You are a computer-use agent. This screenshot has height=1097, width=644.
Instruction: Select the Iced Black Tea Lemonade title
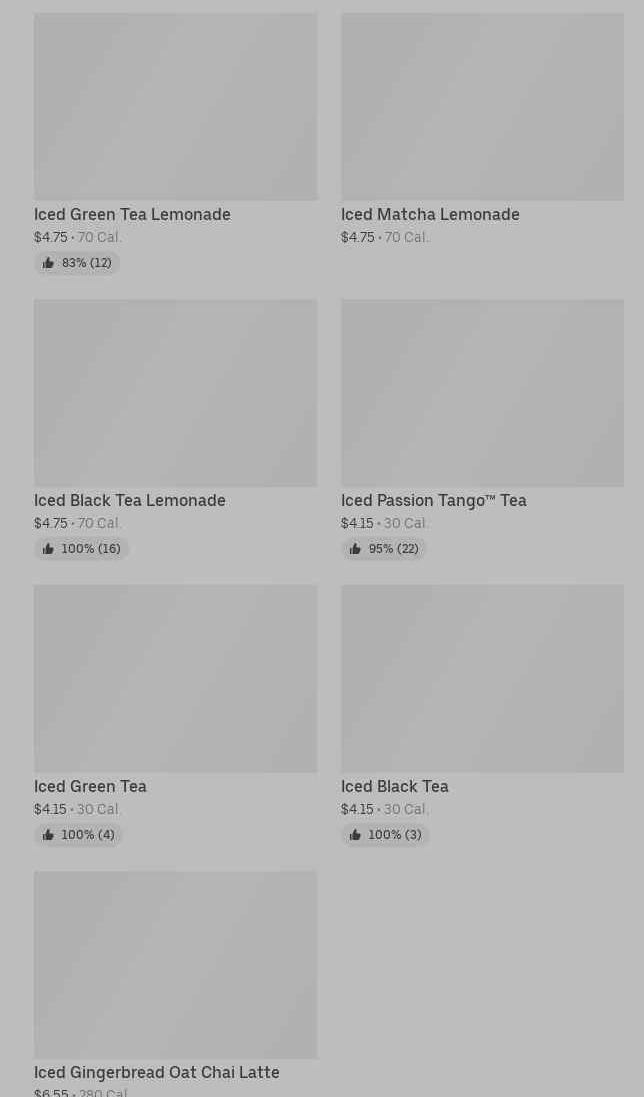130,500
